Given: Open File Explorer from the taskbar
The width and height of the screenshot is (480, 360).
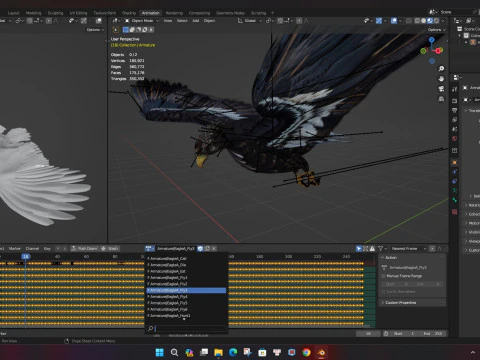Looking at the screenshot, I should 218,352.
